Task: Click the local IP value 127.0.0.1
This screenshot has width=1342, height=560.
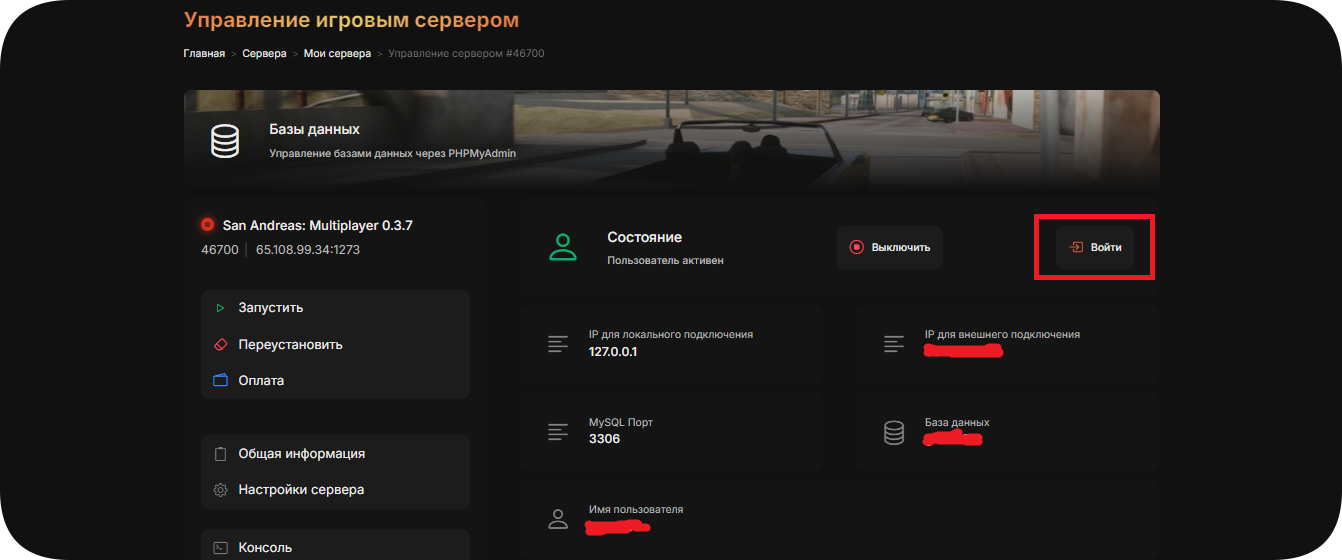Action: [x=613, y=352]
